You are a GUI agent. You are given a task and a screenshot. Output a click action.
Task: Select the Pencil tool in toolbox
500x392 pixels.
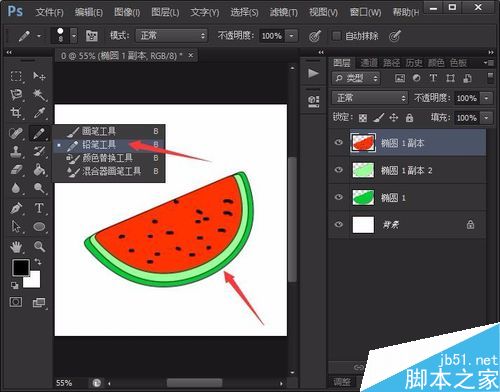pyautogui.click(x=39, y=133)
